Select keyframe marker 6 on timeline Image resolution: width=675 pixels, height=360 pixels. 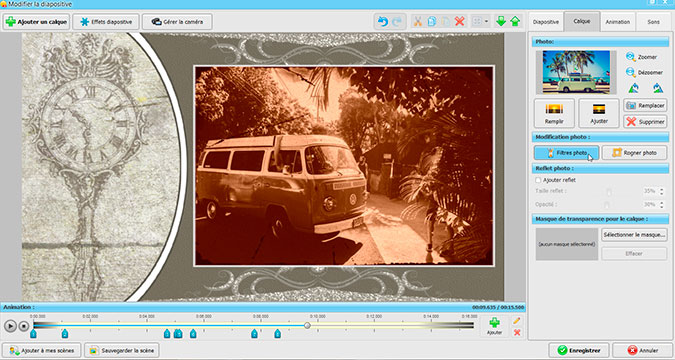(193, 333)
